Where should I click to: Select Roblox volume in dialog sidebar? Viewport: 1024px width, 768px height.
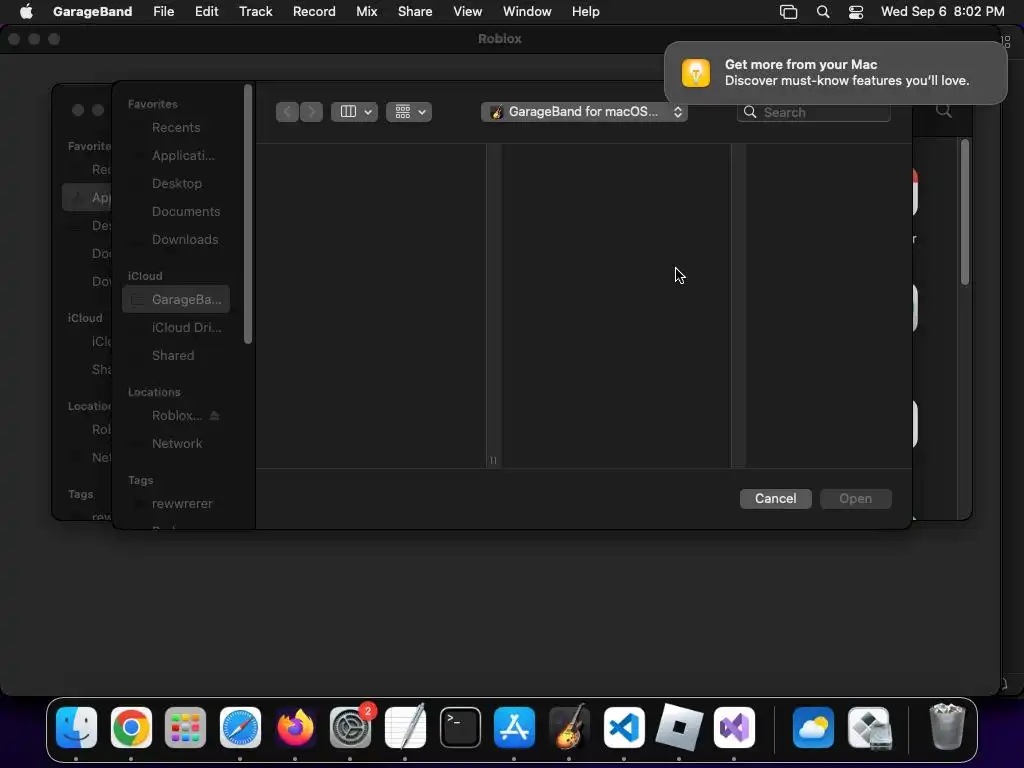click(176, 415)
